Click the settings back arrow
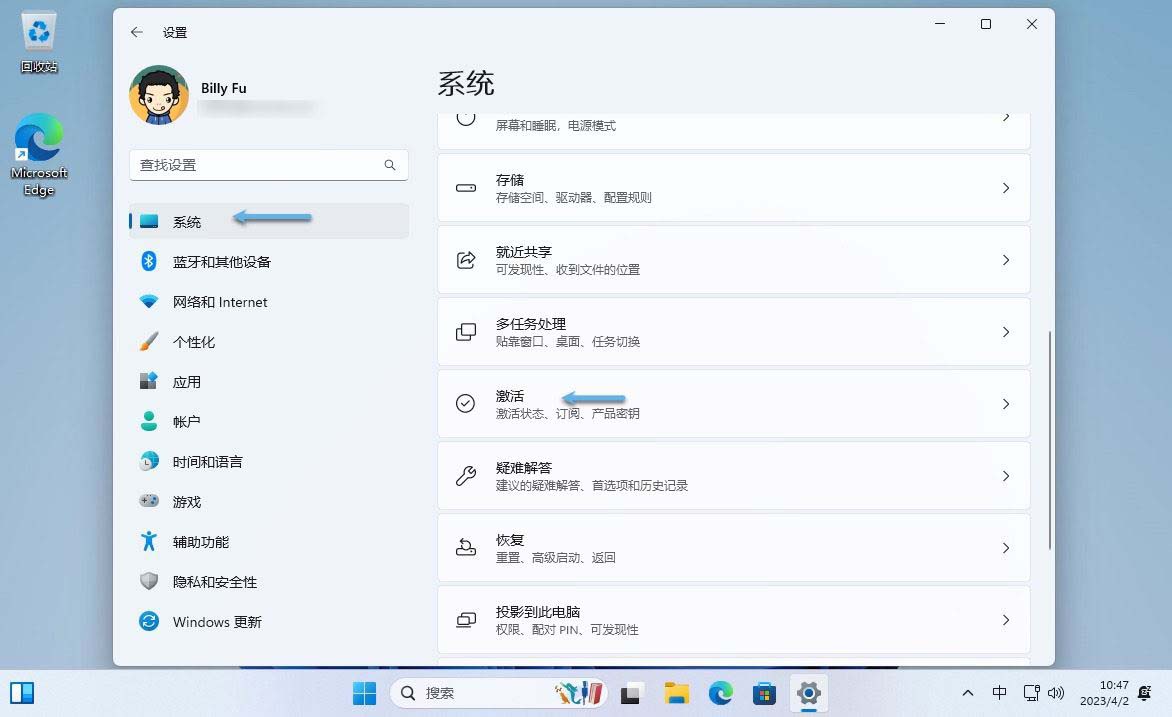 coord(137,32)
